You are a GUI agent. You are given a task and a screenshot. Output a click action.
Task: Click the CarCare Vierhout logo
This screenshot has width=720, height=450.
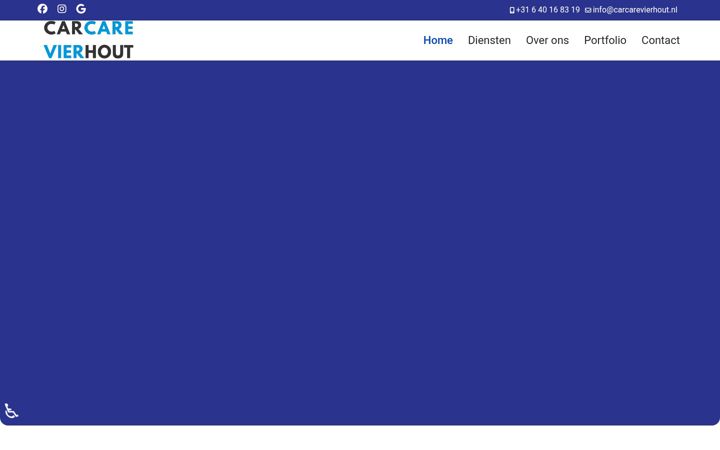click(89, 40)
